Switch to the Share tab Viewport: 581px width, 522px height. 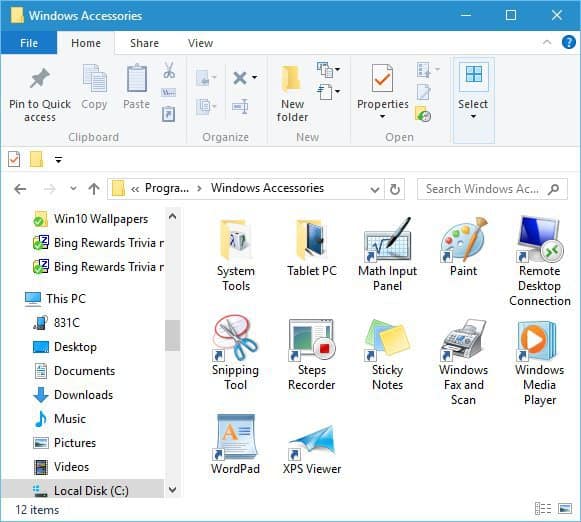[x=144, y=43]
